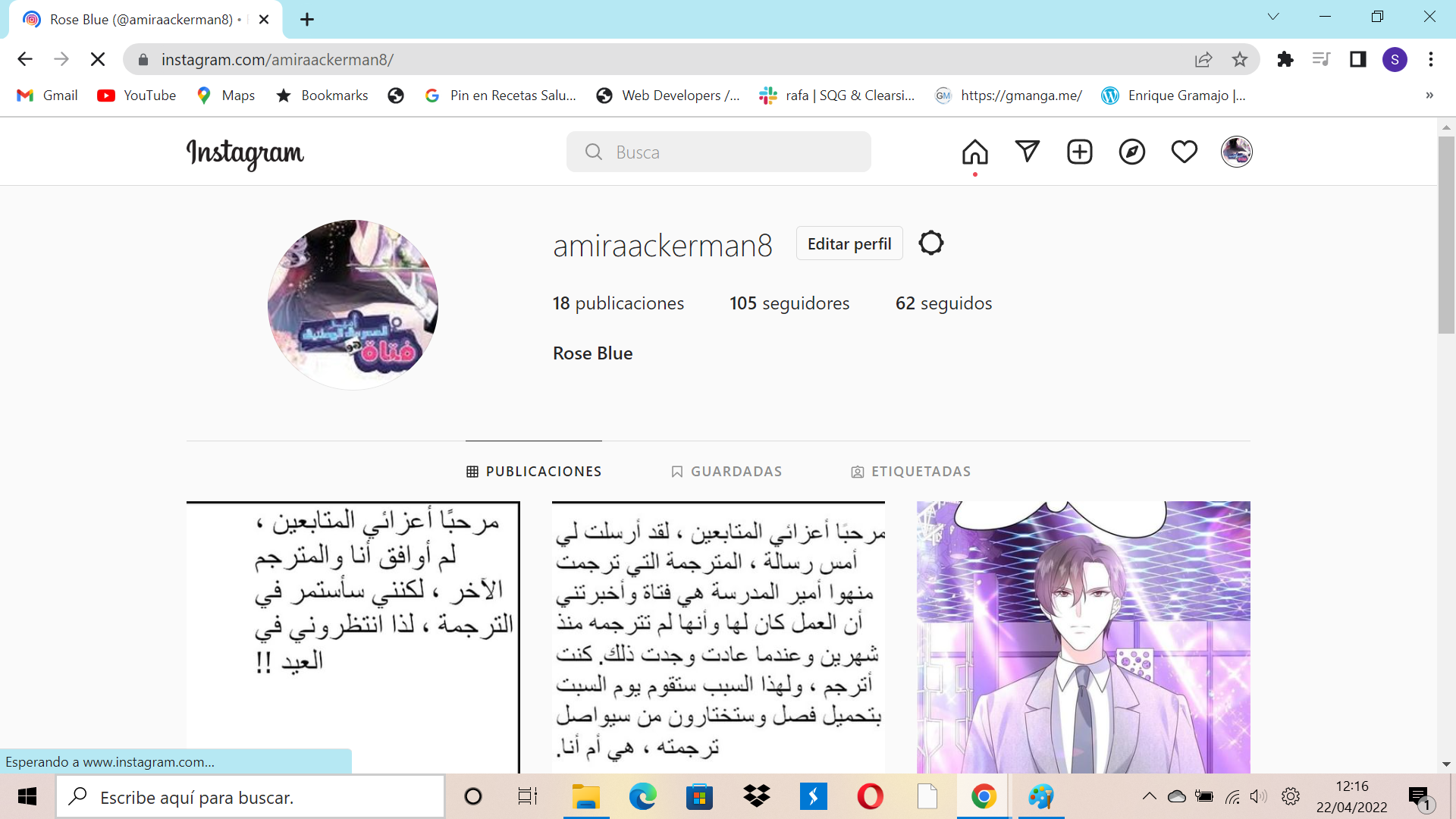Click Editar perfil button

click(x=849, y=243)
